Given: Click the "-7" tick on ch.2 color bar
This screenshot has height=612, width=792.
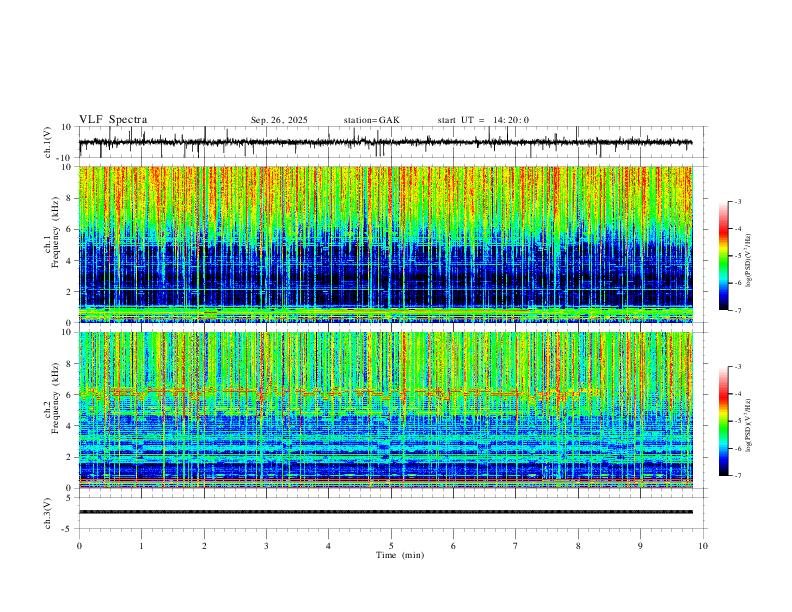Looking at the screenshot, I should [x=737, y=476].
